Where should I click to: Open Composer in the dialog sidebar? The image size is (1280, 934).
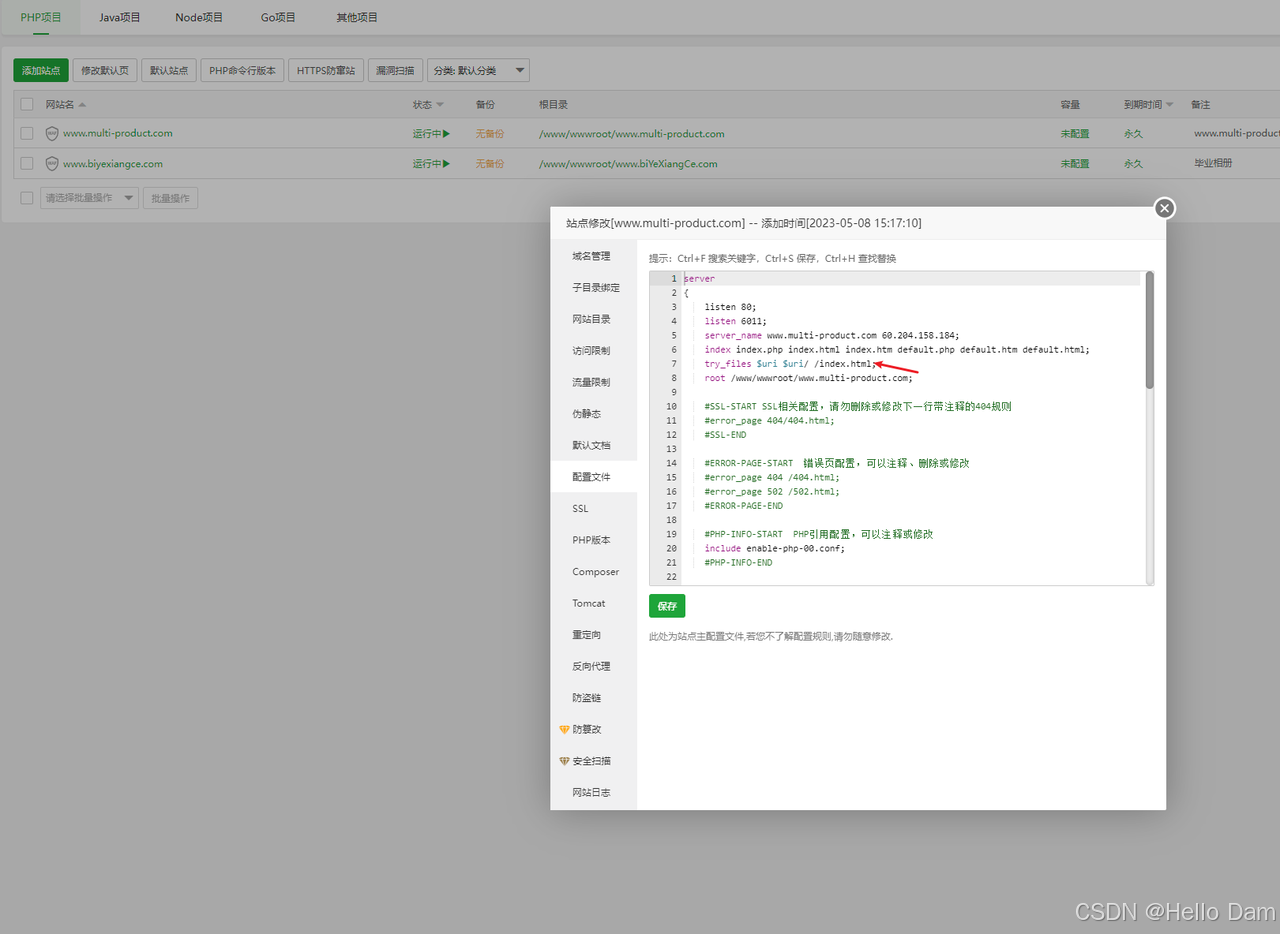(593, 572)
